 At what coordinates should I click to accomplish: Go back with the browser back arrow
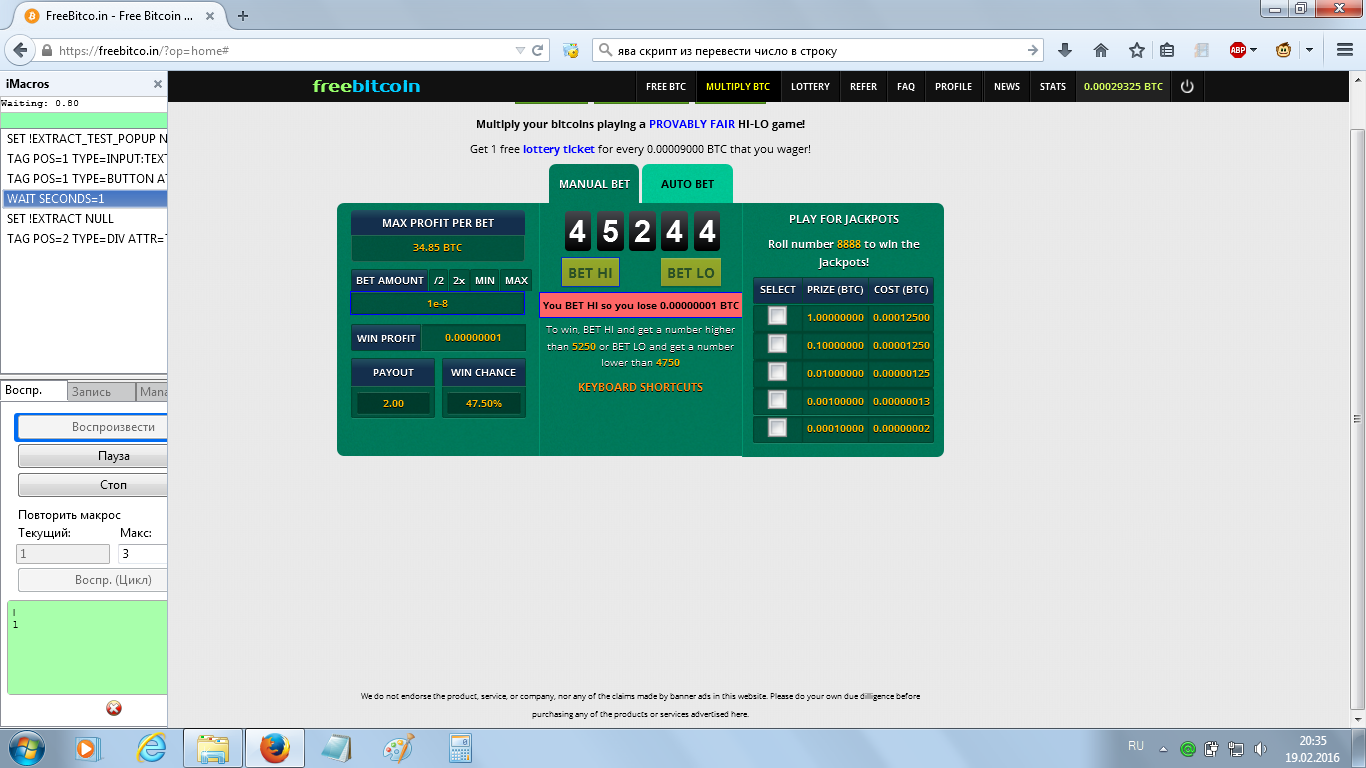pyautogui.click(x=20, y=50)
